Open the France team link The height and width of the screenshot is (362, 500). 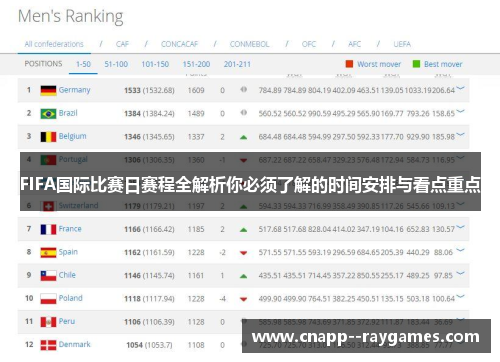click(x=70, y=229)
